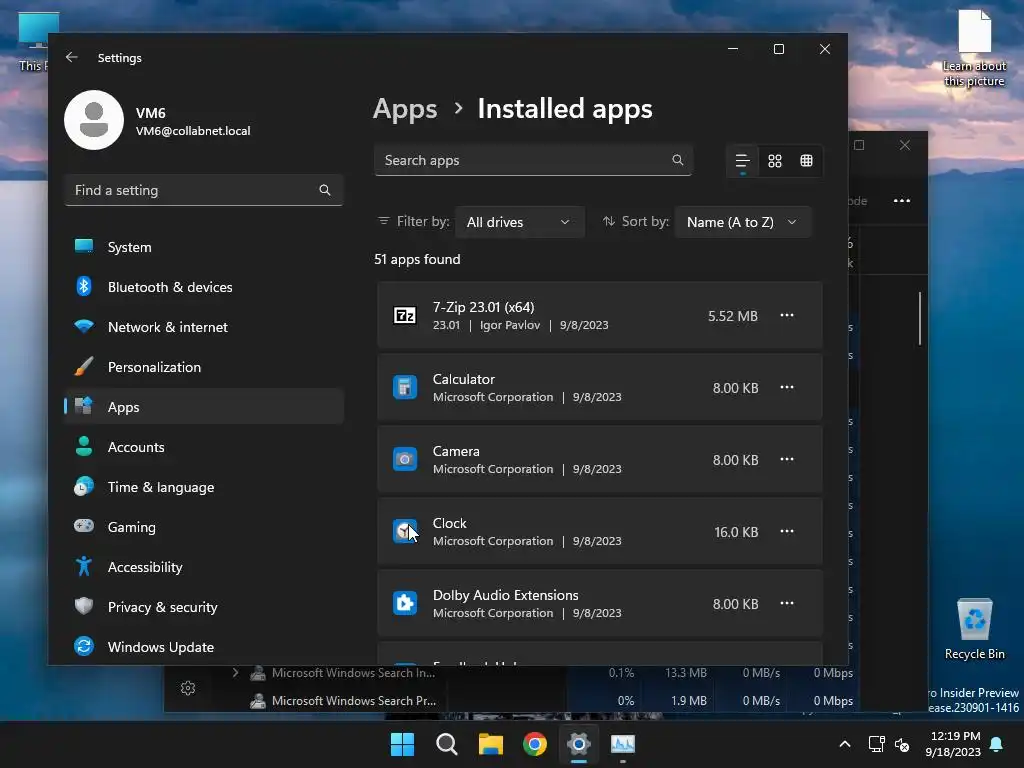Open Time & language settings
1024x768 pixels.
(204, 487)
